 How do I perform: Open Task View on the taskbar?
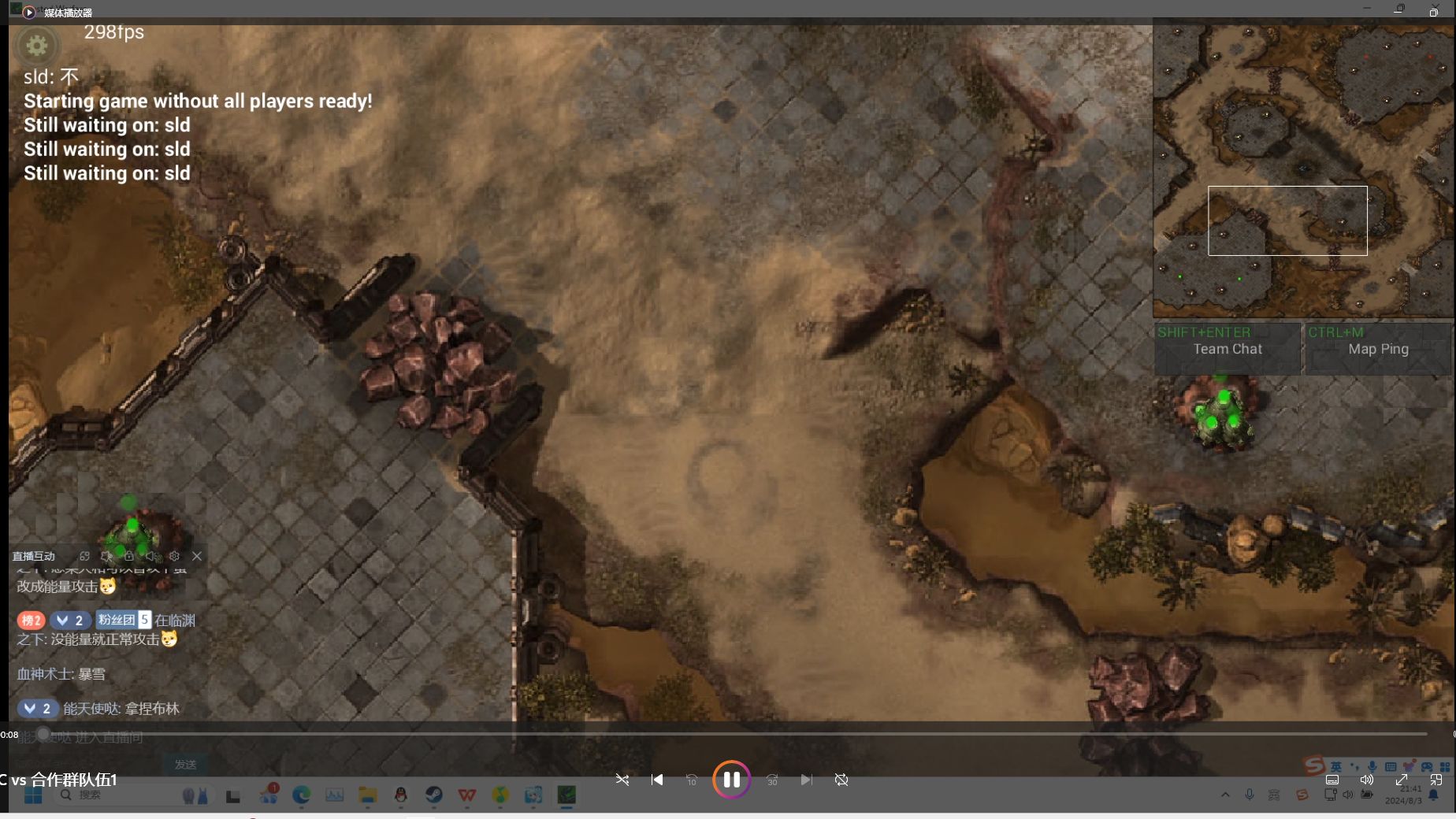coord(232,796)
